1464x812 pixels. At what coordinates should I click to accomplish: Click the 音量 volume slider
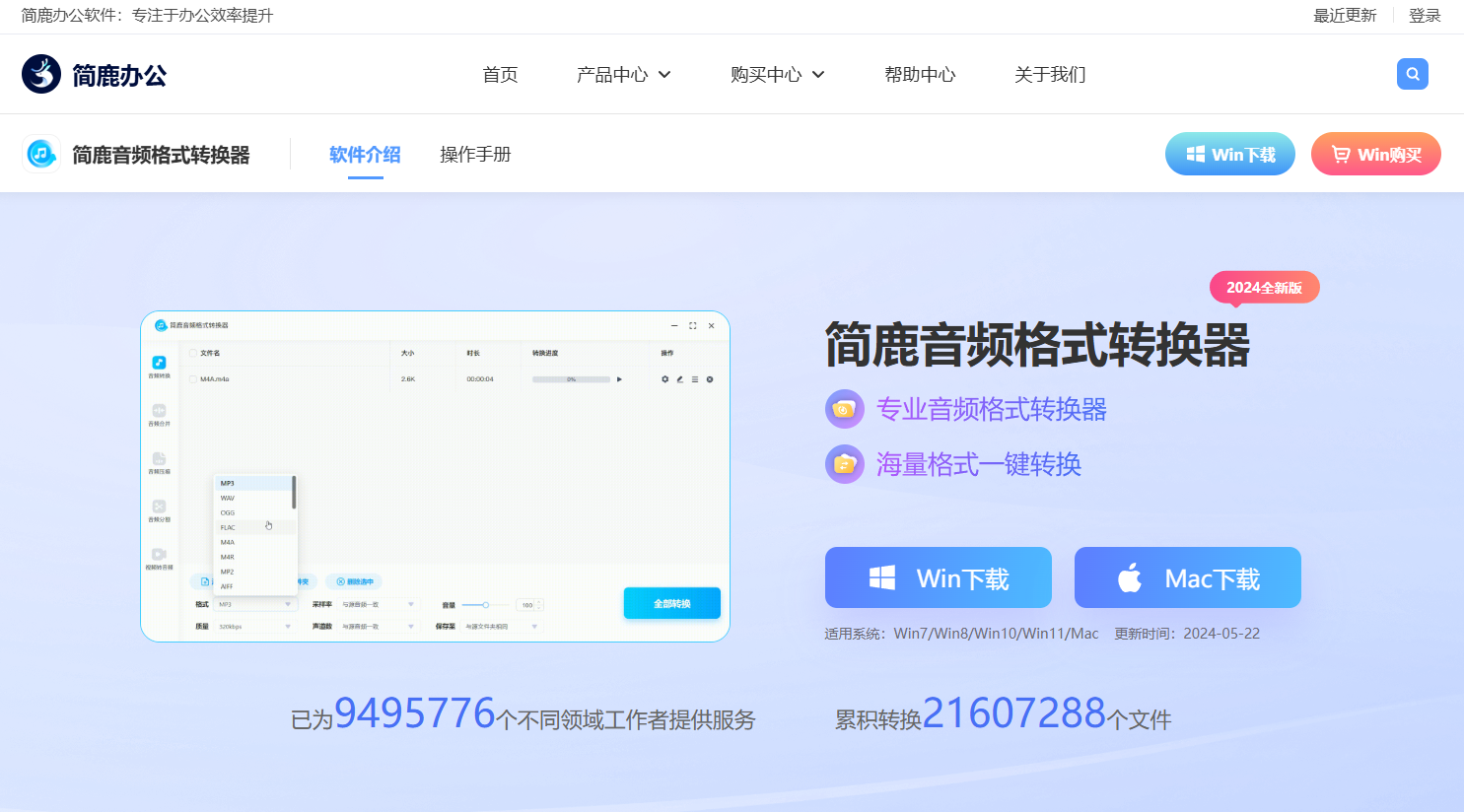tap(485, 605)
